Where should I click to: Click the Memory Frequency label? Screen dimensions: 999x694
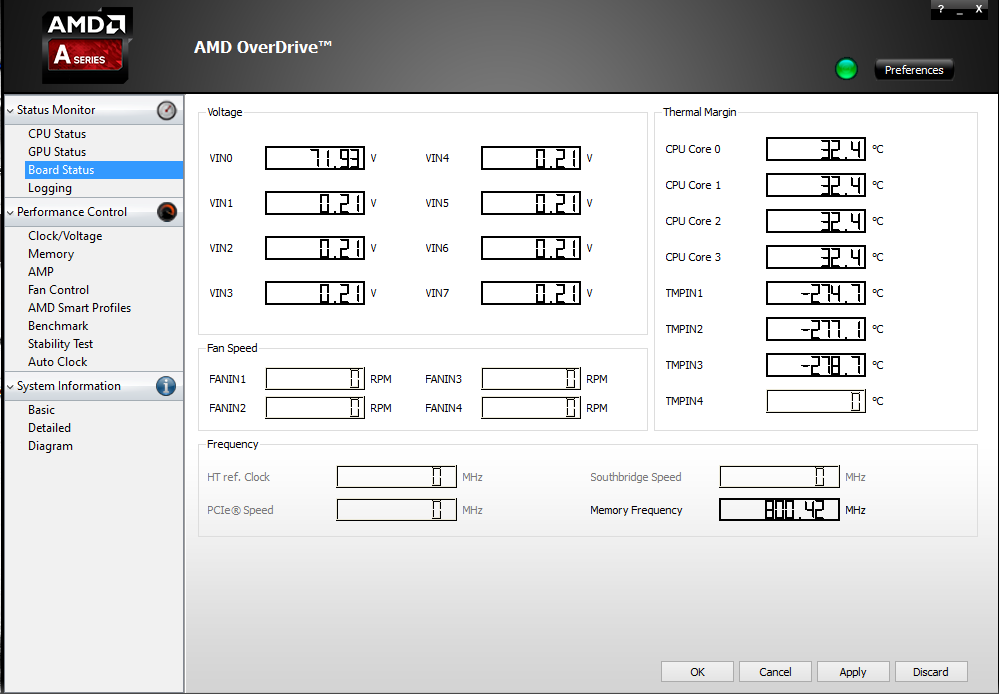[x=636, y=510]
